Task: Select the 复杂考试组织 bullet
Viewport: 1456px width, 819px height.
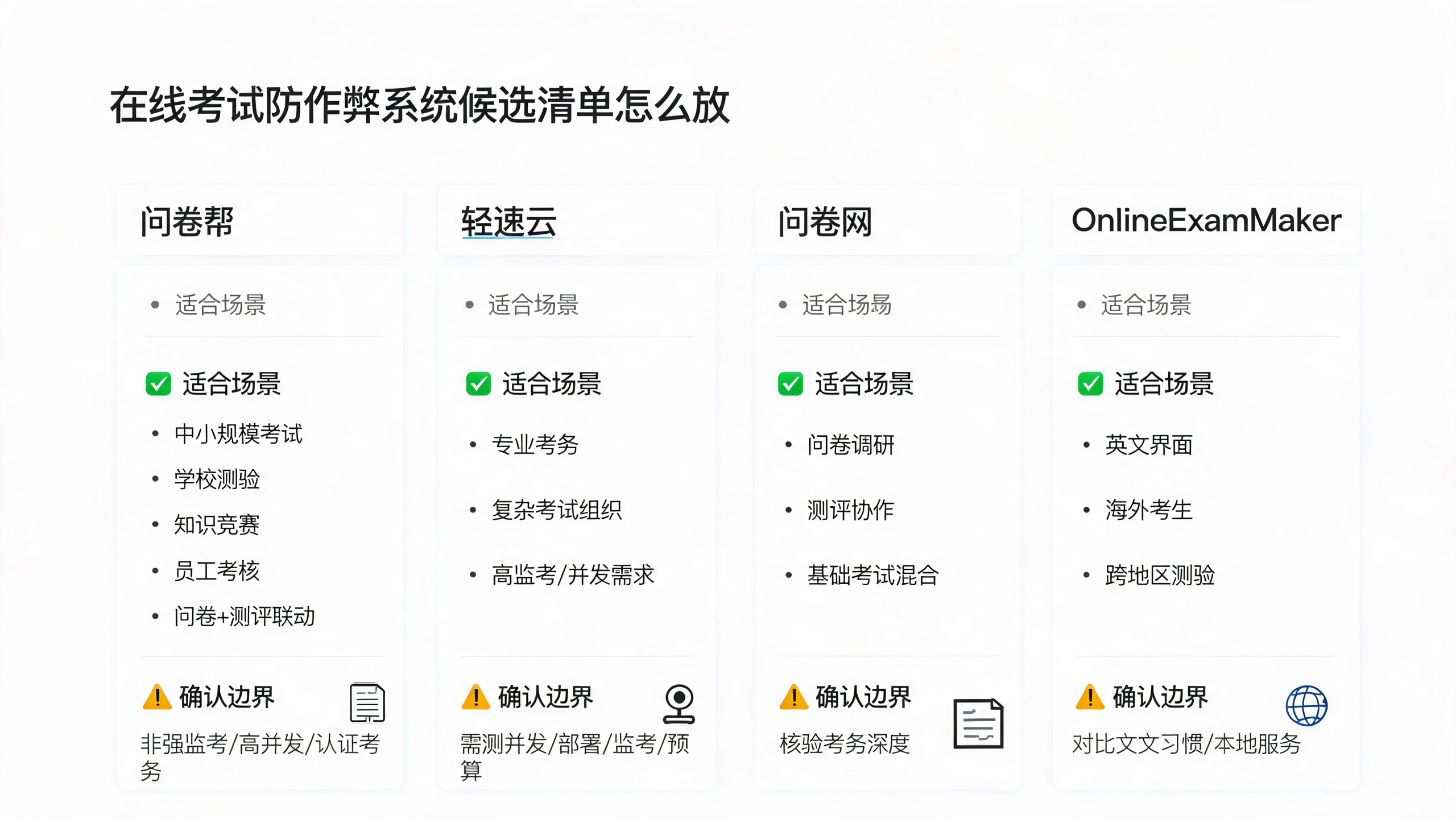Action: [x=557, y=510]
